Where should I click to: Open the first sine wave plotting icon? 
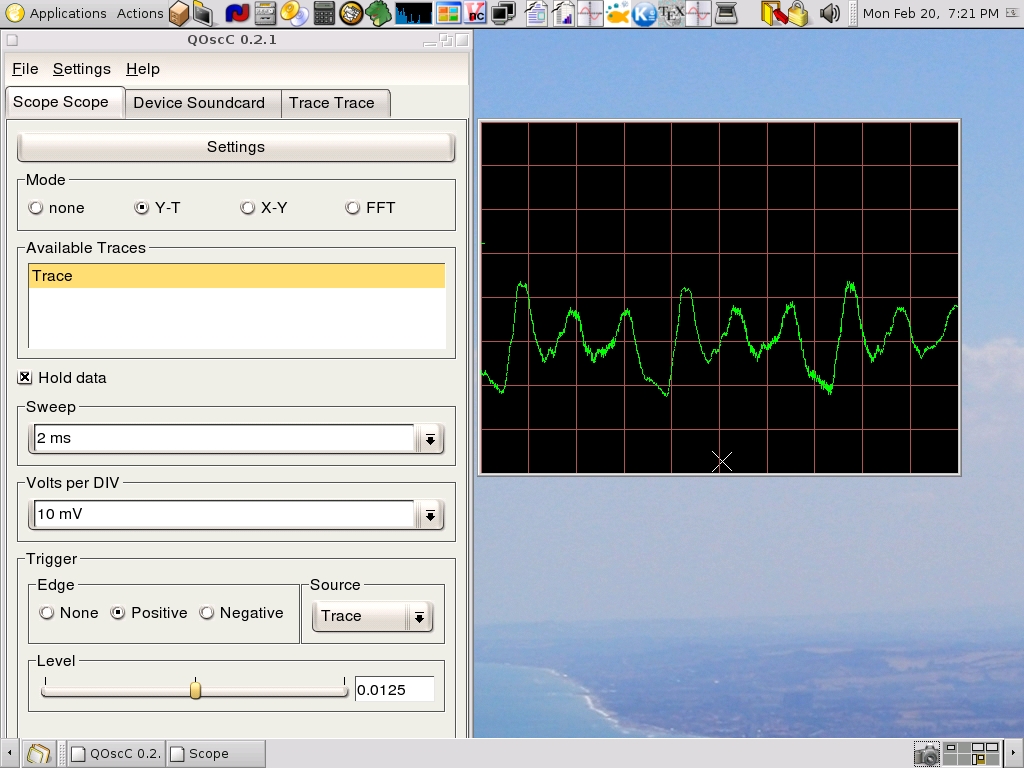590,13
